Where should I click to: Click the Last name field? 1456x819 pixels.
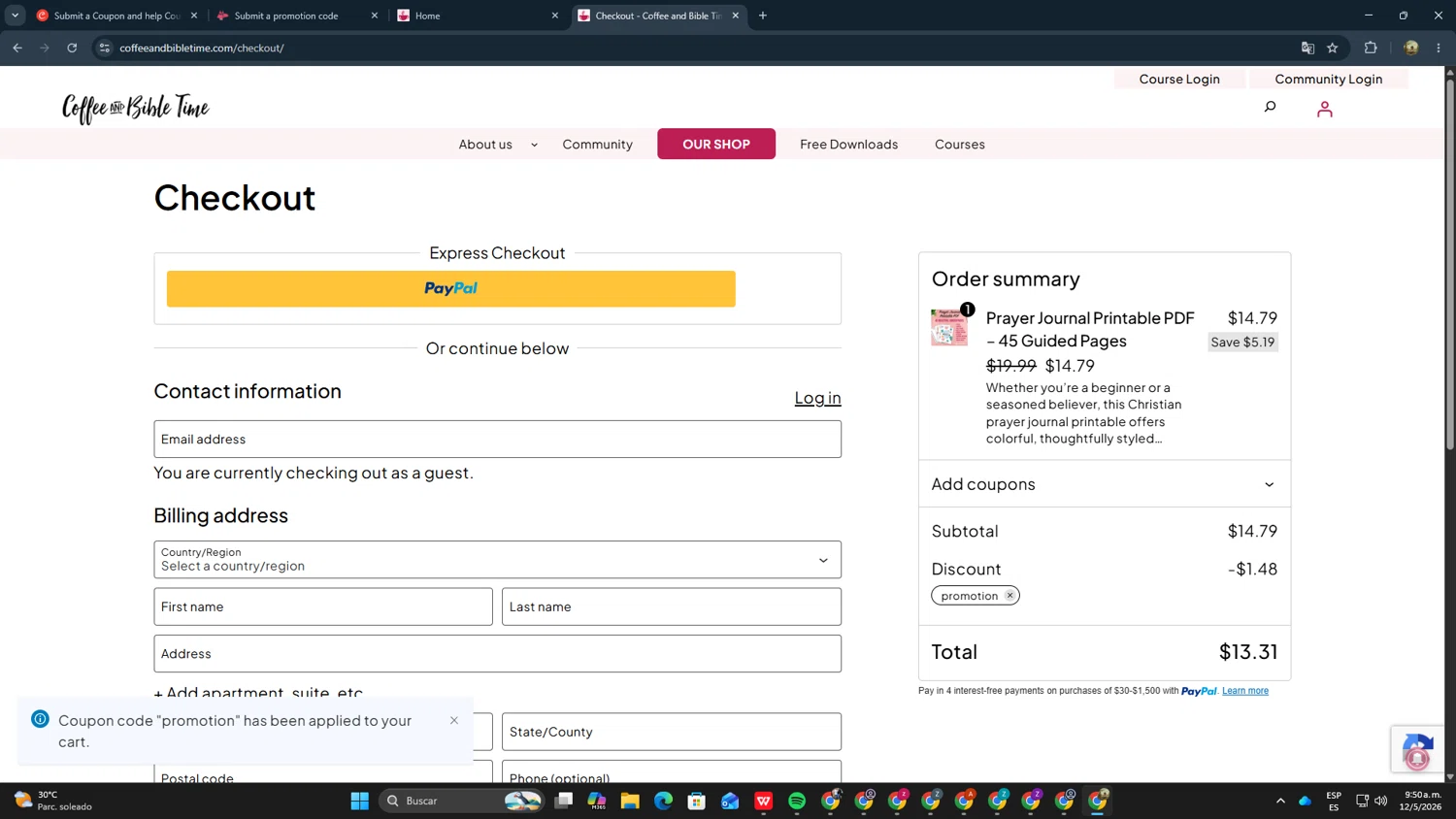[x=672, y=606]
